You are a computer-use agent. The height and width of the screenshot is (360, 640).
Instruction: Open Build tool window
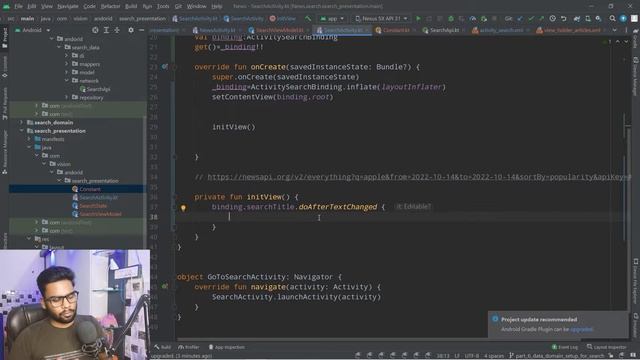point(162,347)
